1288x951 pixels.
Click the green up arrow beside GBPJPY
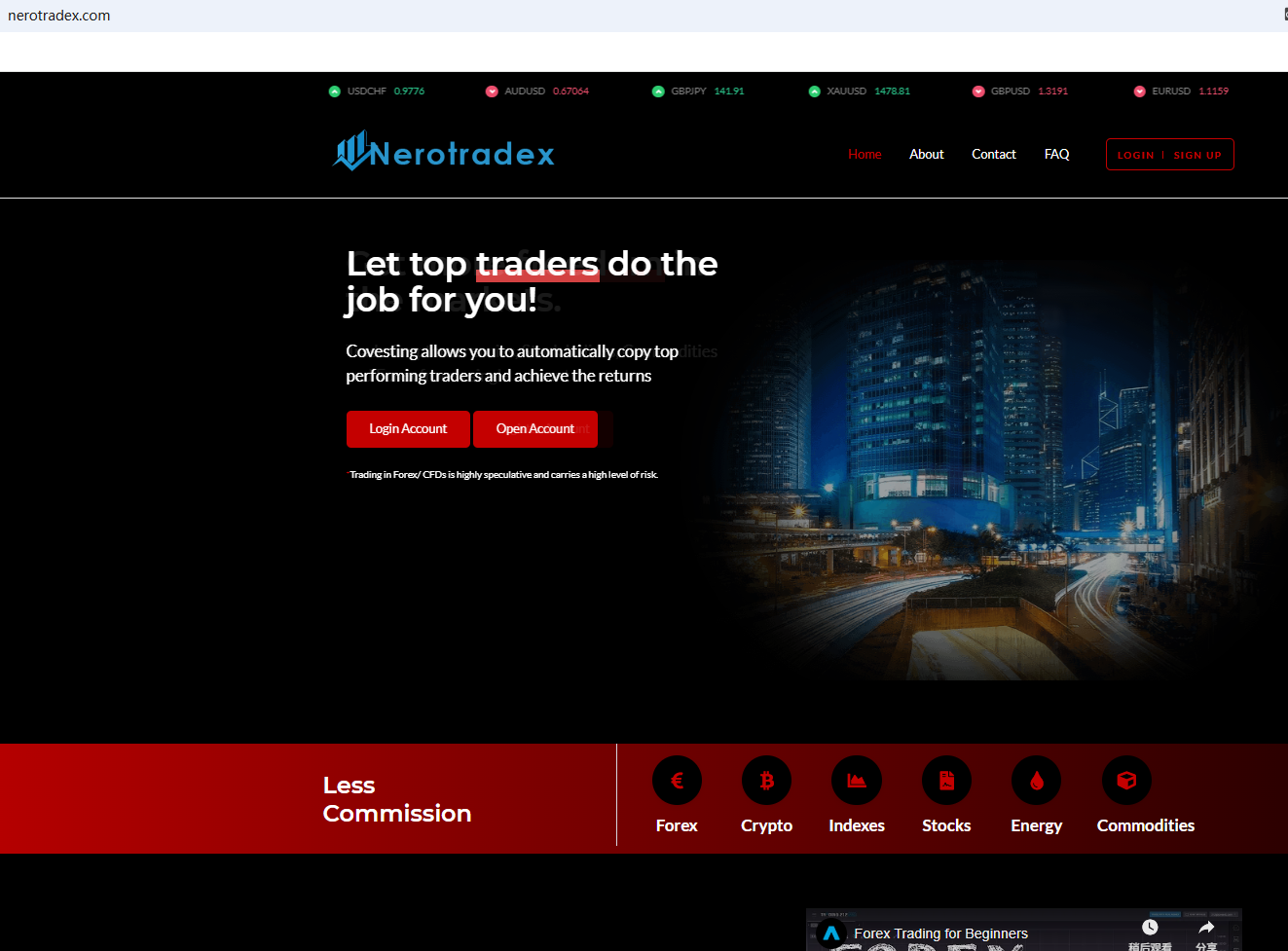(x=658, y=91)
